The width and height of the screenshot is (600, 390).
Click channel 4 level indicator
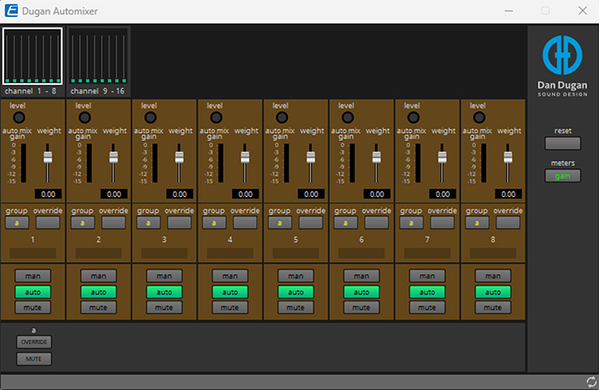pos(216,117)
